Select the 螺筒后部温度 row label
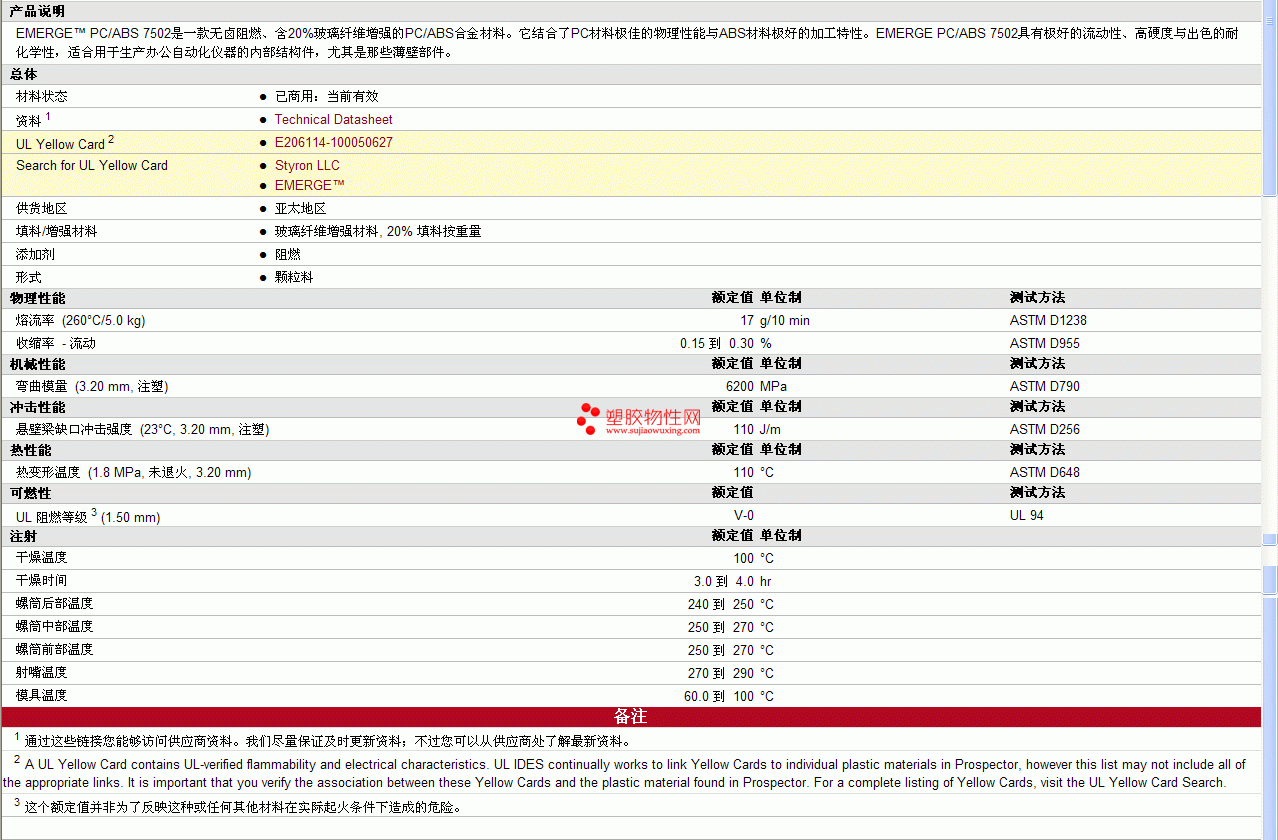The height and width of the screenshot is (840, 1278). (55, 604)
